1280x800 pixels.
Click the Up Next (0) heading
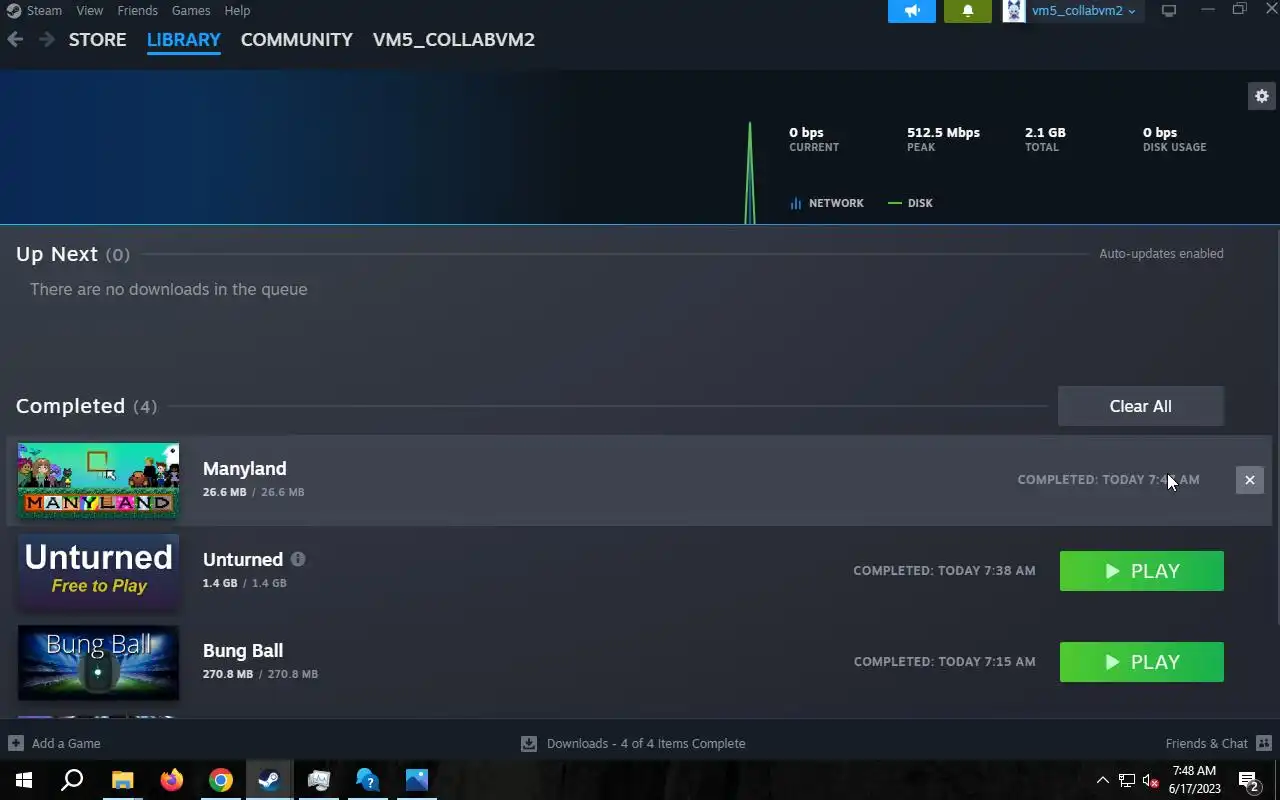(73, 254)
